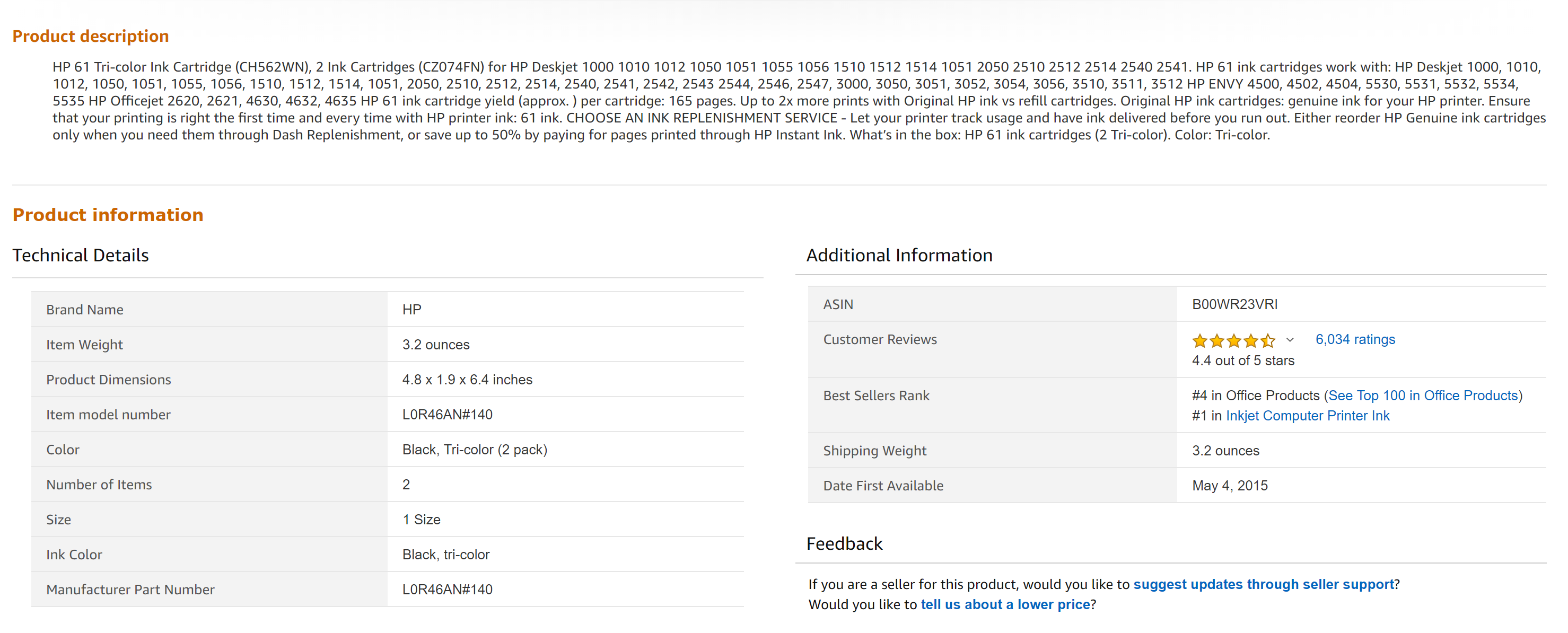Screen dimensions: 1568x633
Task: Click tell us about a lower price
Action: pos(1005,604)
